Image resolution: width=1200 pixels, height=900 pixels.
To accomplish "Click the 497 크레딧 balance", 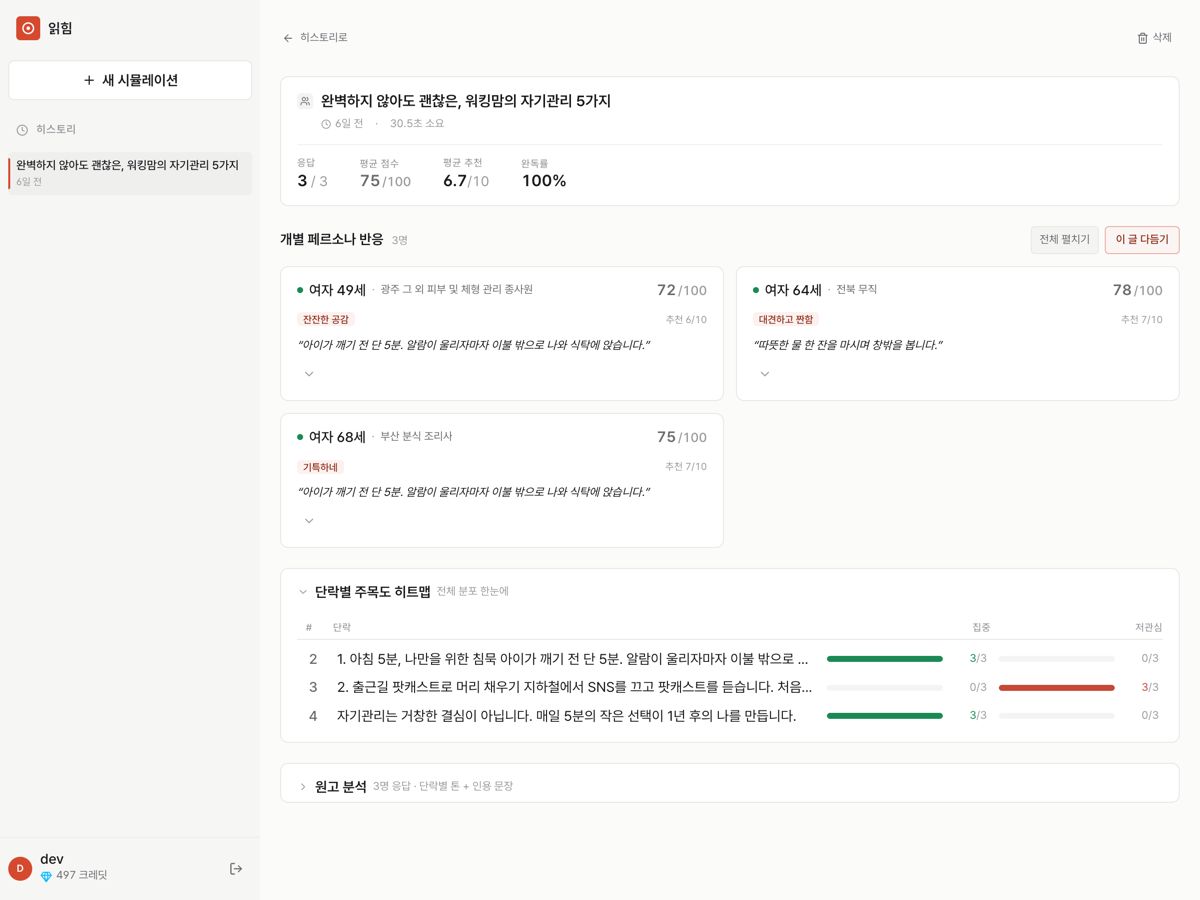I will click(x=81, y=875).
